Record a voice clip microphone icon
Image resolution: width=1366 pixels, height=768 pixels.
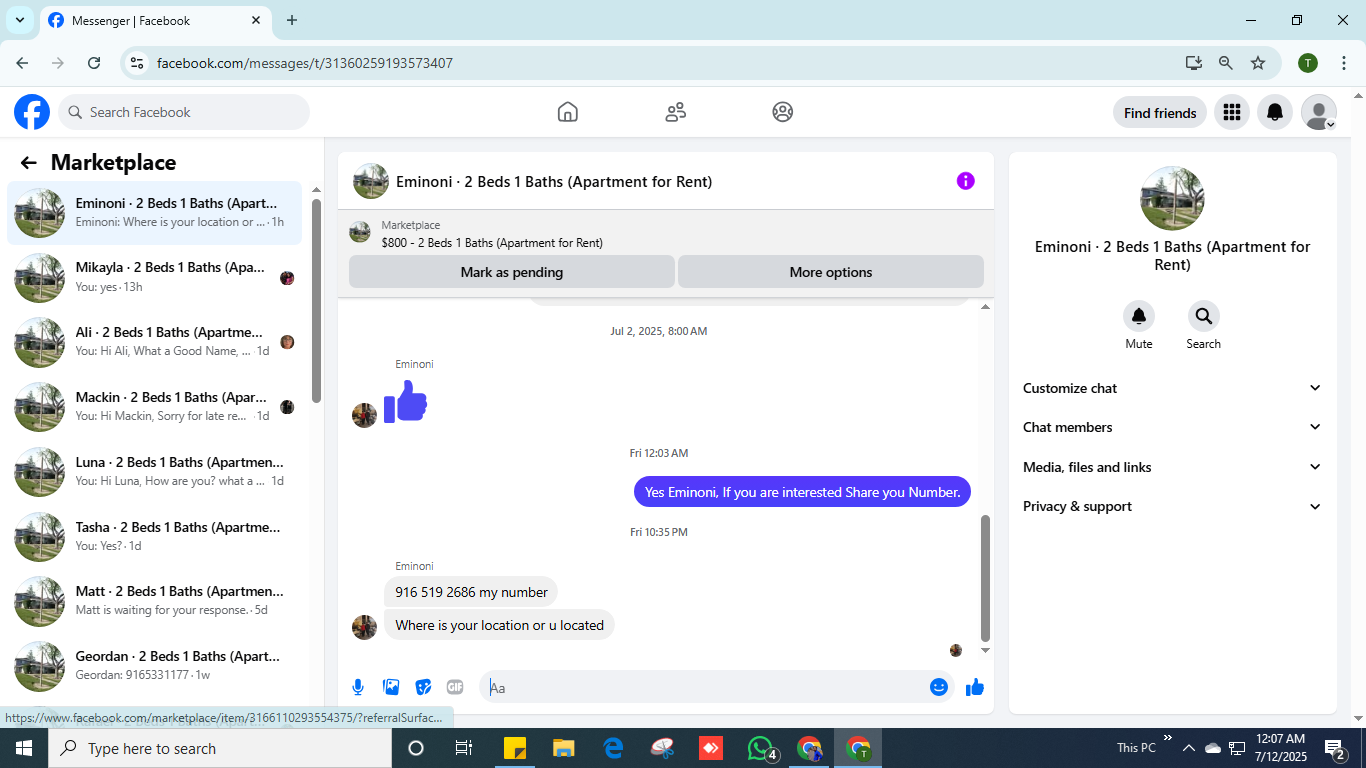point(358,687)
